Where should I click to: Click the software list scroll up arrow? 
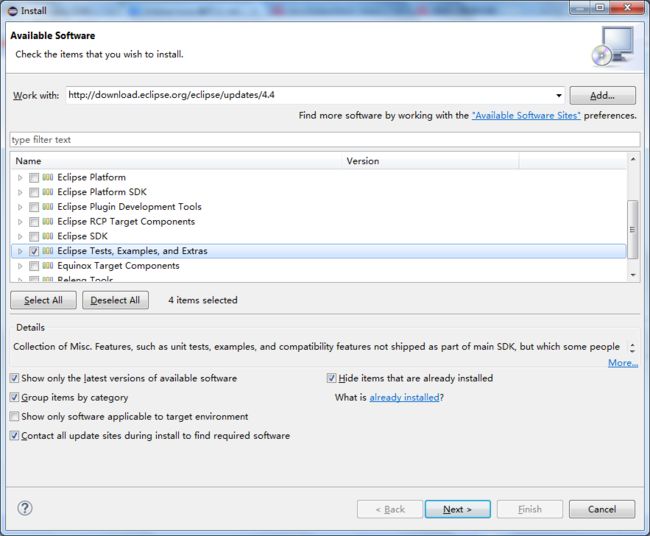pyautogui.click(x=633, y=159)
